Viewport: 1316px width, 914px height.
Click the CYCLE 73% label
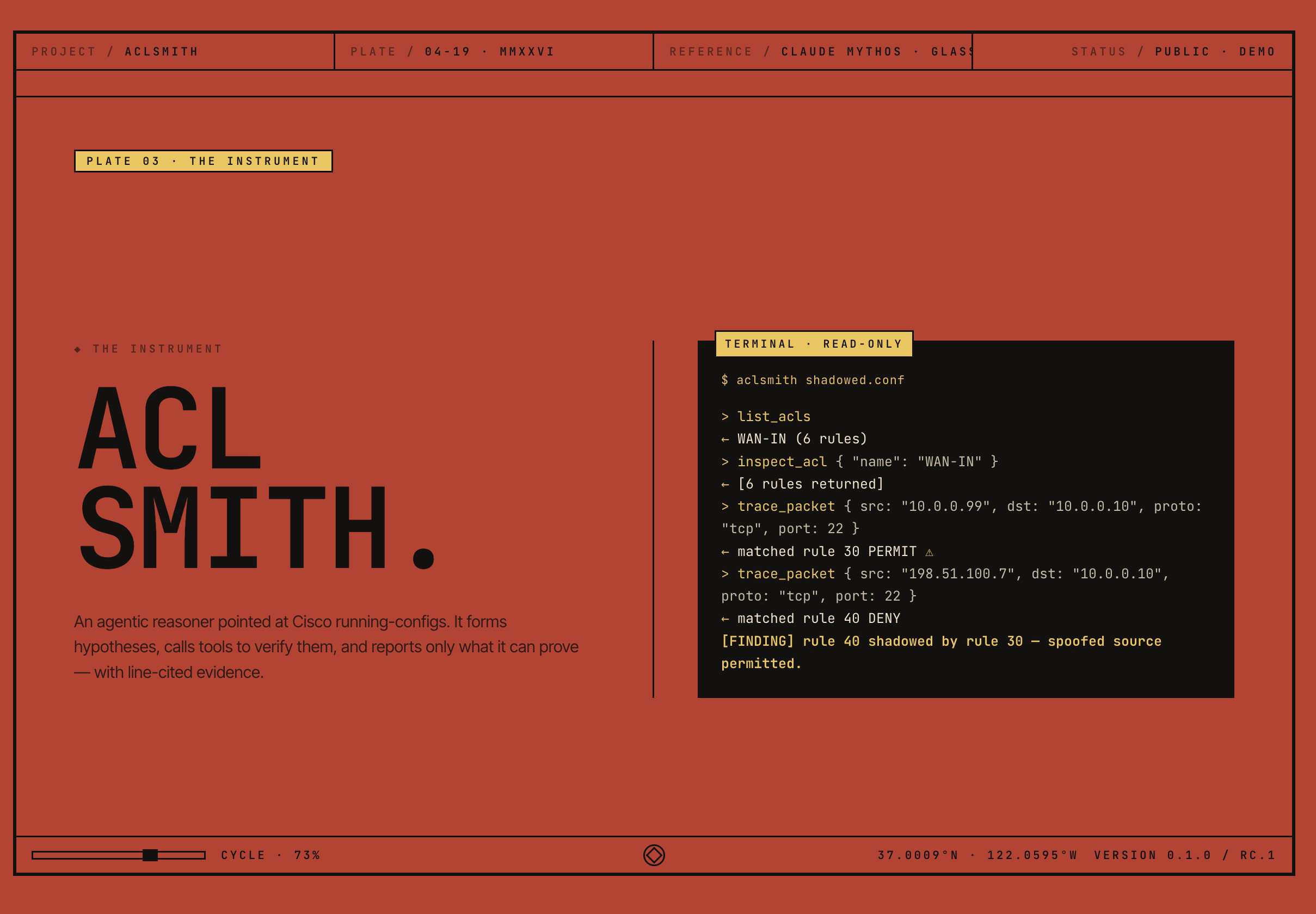coord(270,855)
